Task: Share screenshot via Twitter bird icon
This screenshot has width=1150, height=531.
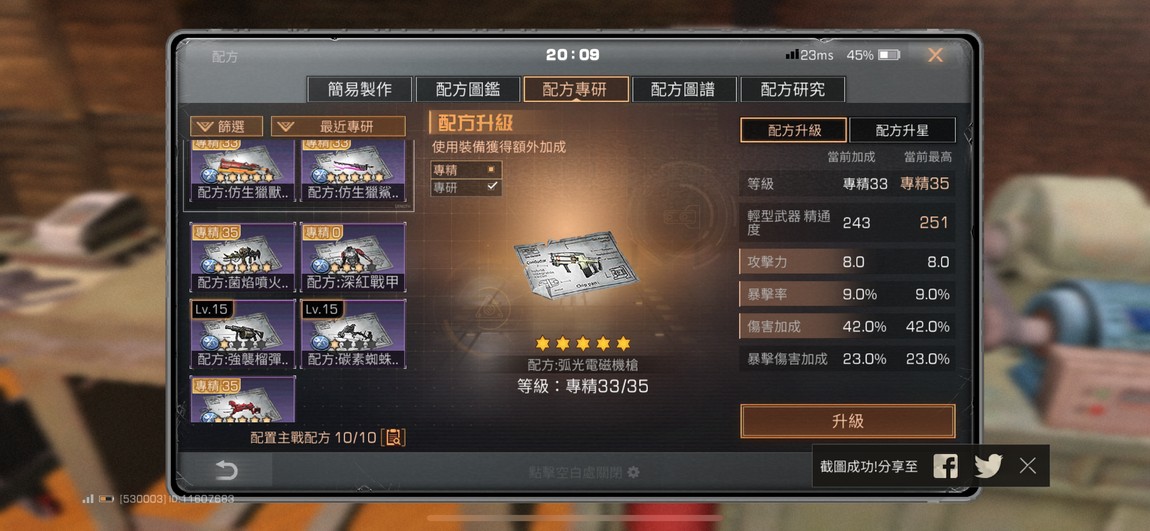Action: [x=988, y=466]
